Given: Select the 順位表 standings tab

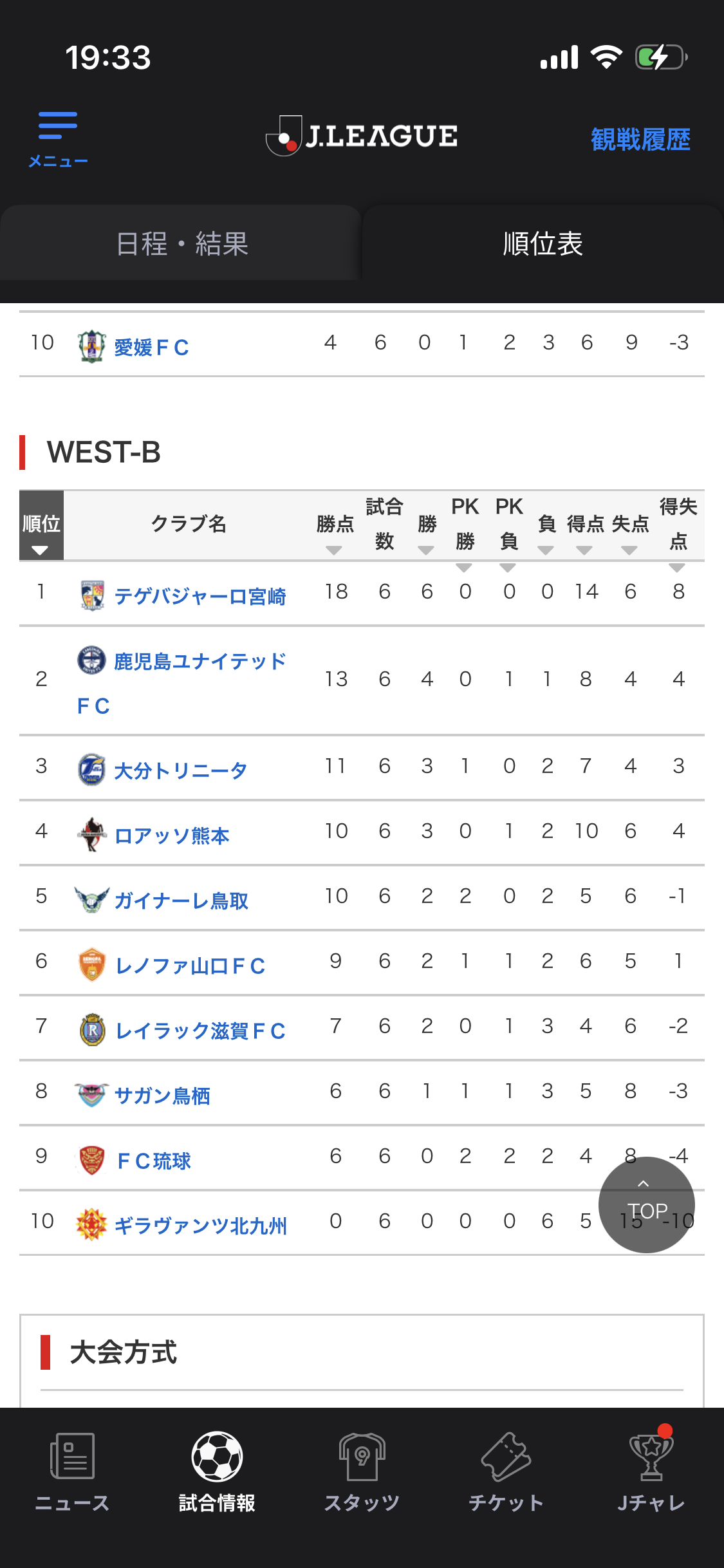Looking at the screenshot, I should click(x=543, y=244).
